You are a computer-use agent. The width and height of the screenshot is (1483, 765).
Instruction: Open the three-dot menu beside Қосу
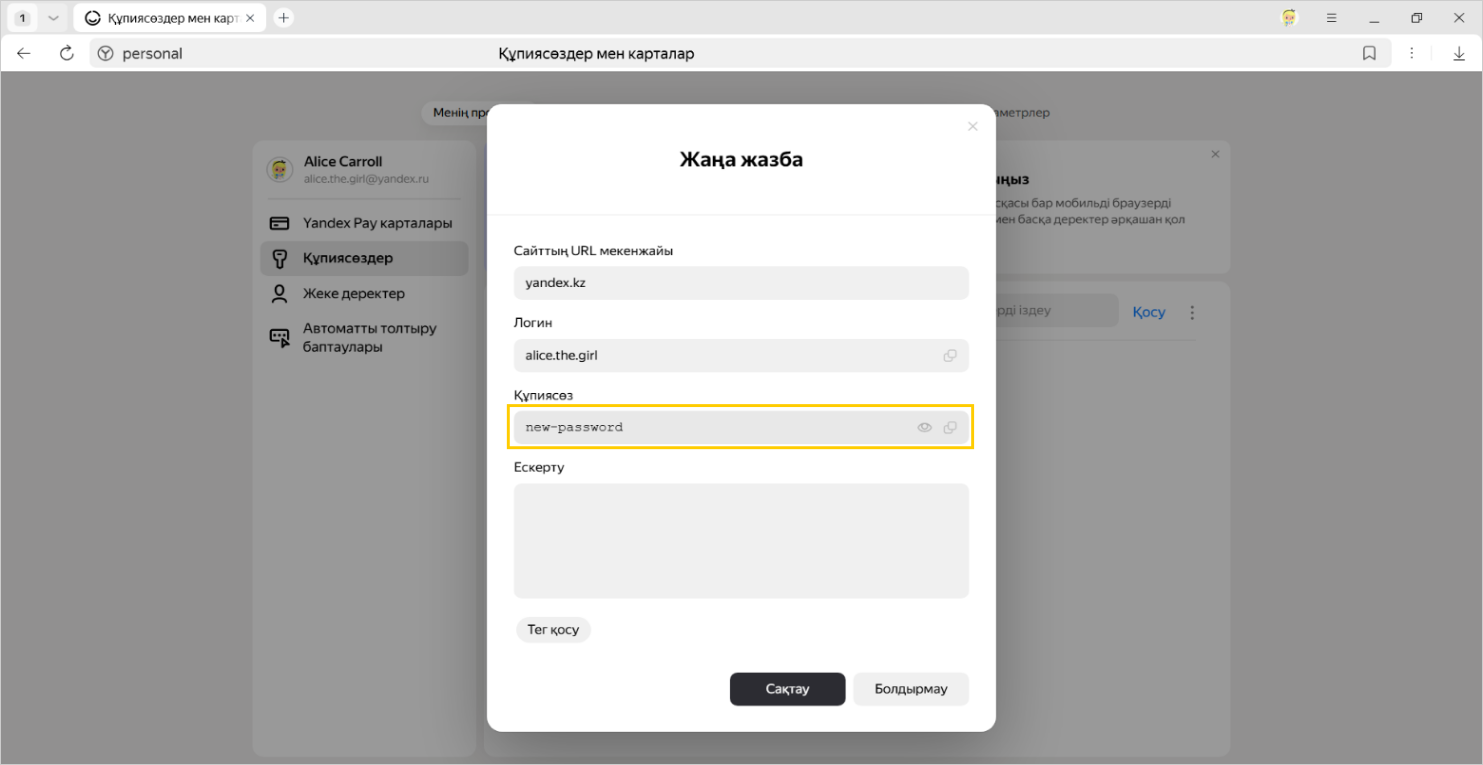(1192, 313)
